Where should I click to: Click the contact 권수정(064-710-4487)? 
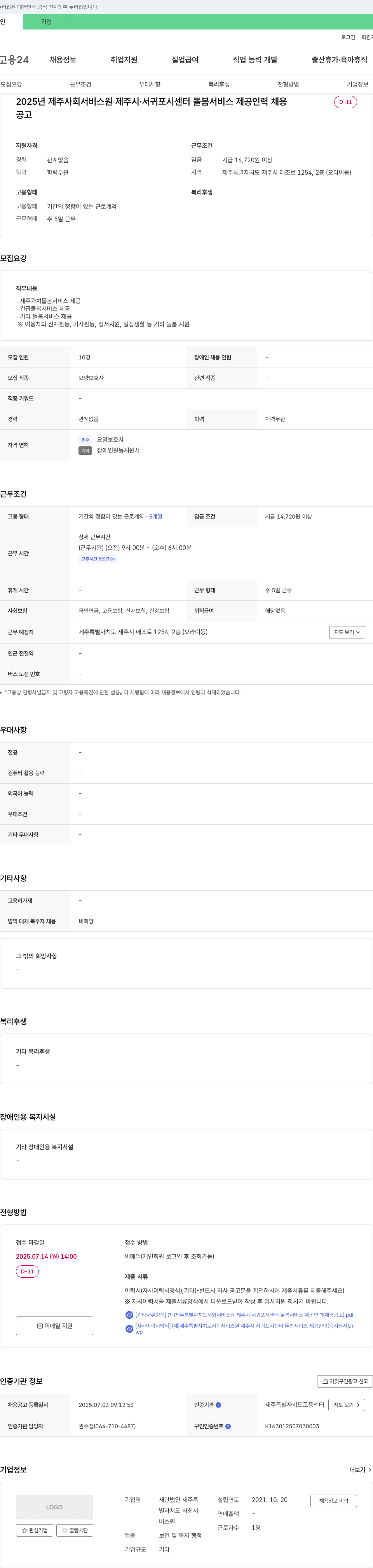point(107,1426)
